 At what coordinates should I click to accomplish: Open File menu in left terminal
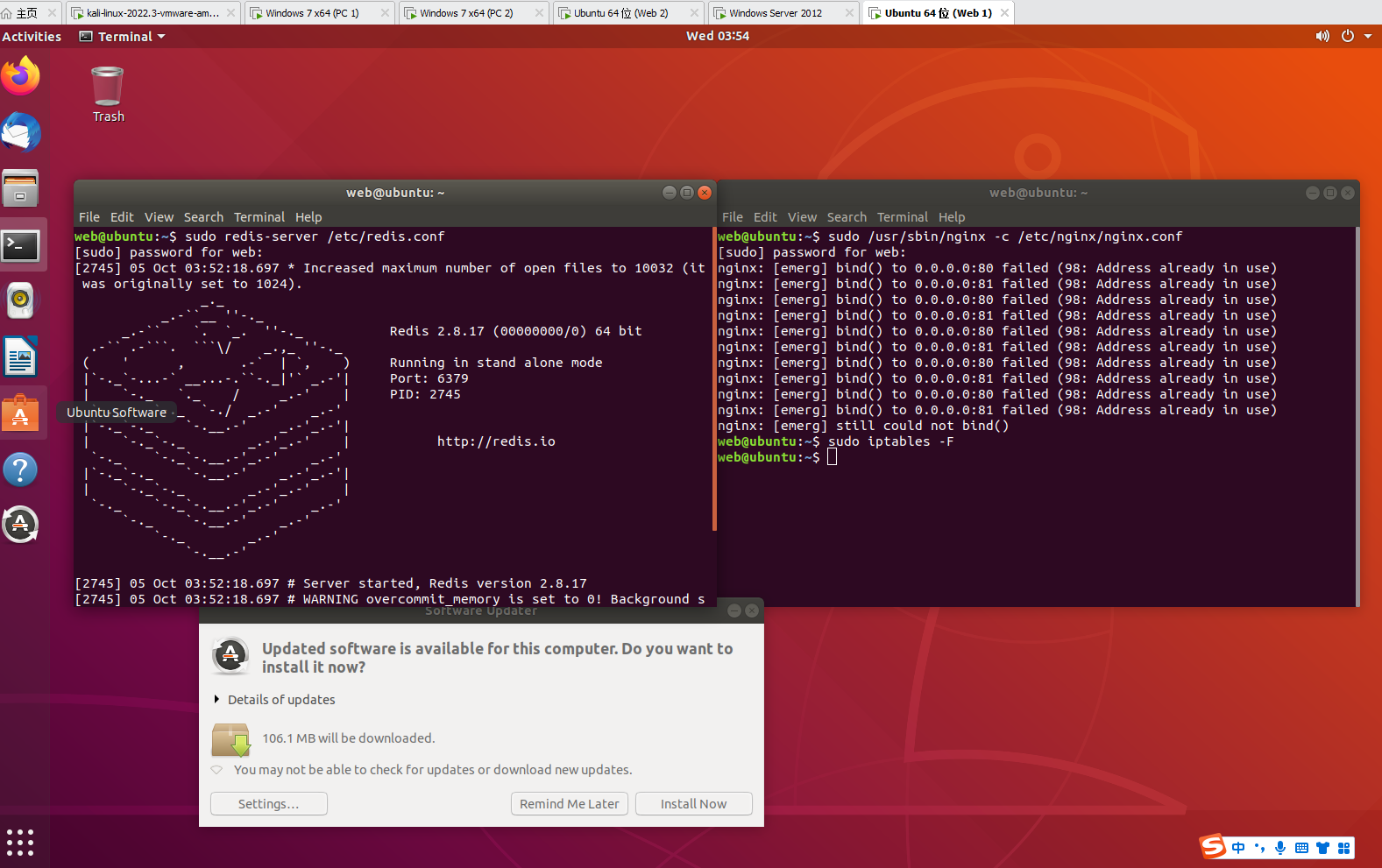click(89, 217)
